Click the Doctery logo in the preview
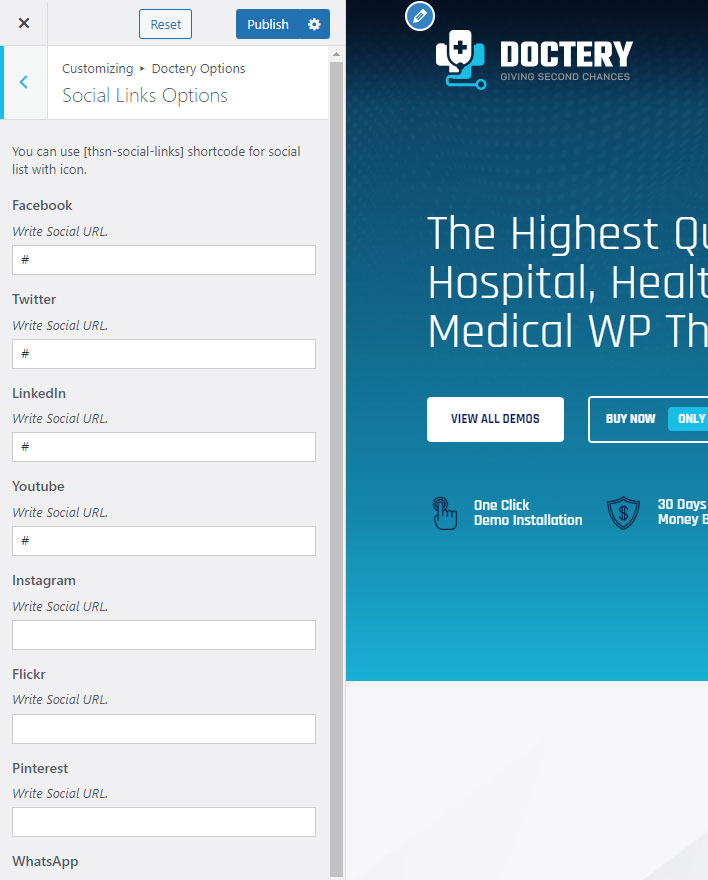 pyautogui.click(x=534, y=61)
